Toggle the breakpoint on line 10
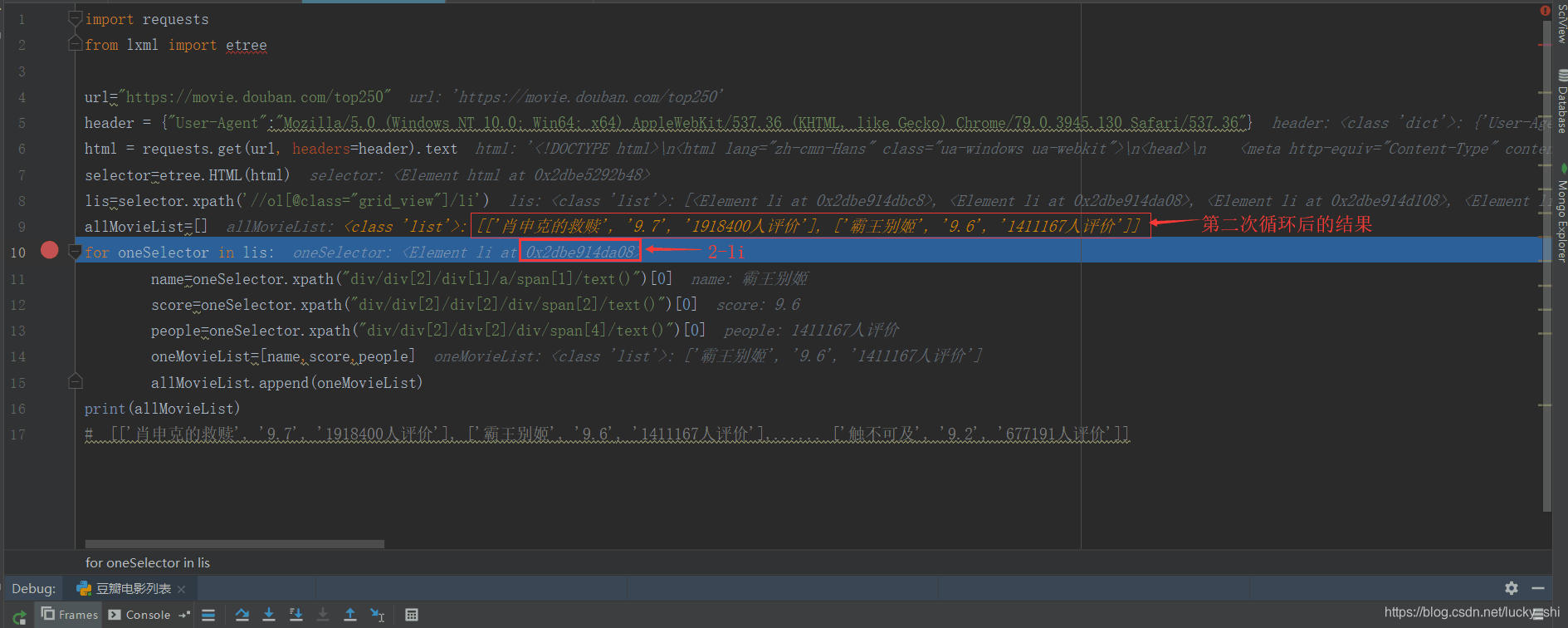1568x628 pixels. [x=50, y=250]
